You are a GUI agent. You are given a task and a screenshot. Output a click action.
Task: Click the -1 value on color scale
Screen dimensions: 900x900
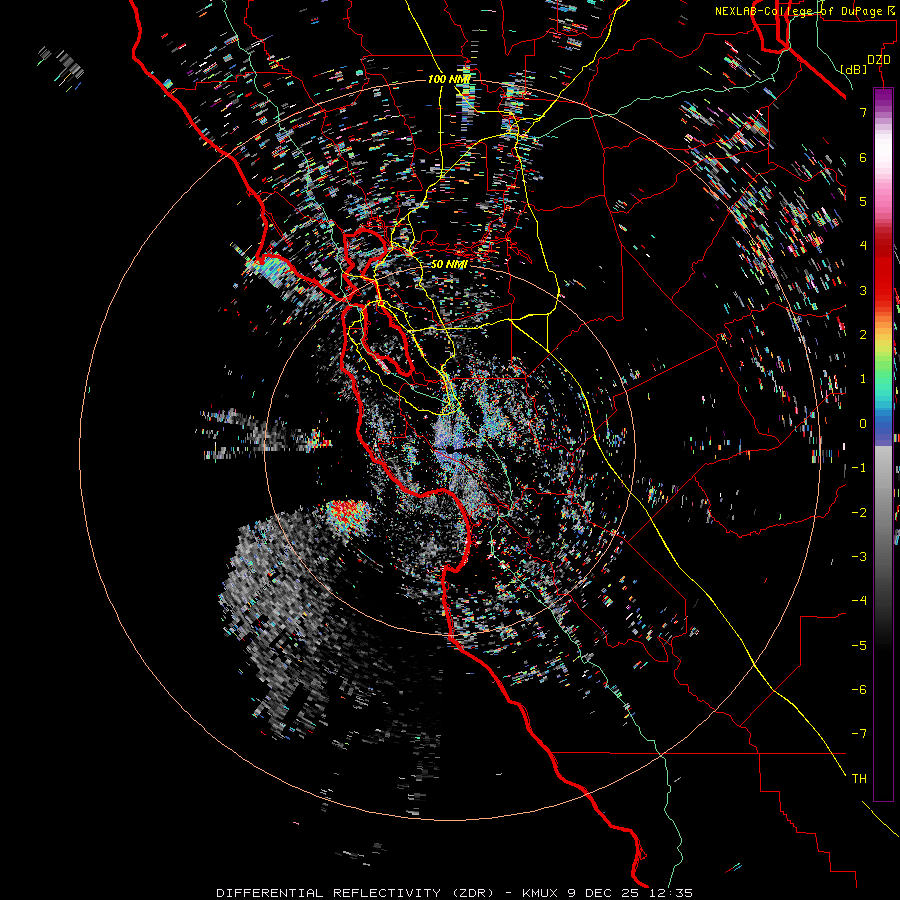[x=859, y=468]
